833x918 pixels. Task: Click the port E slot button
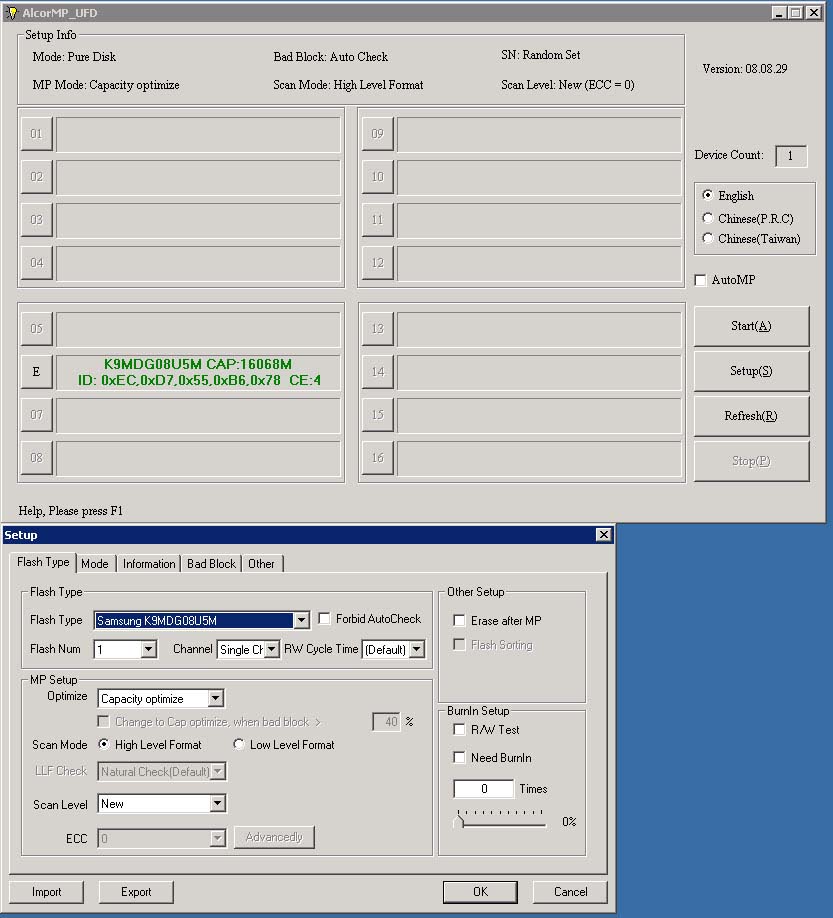(36, 372)
